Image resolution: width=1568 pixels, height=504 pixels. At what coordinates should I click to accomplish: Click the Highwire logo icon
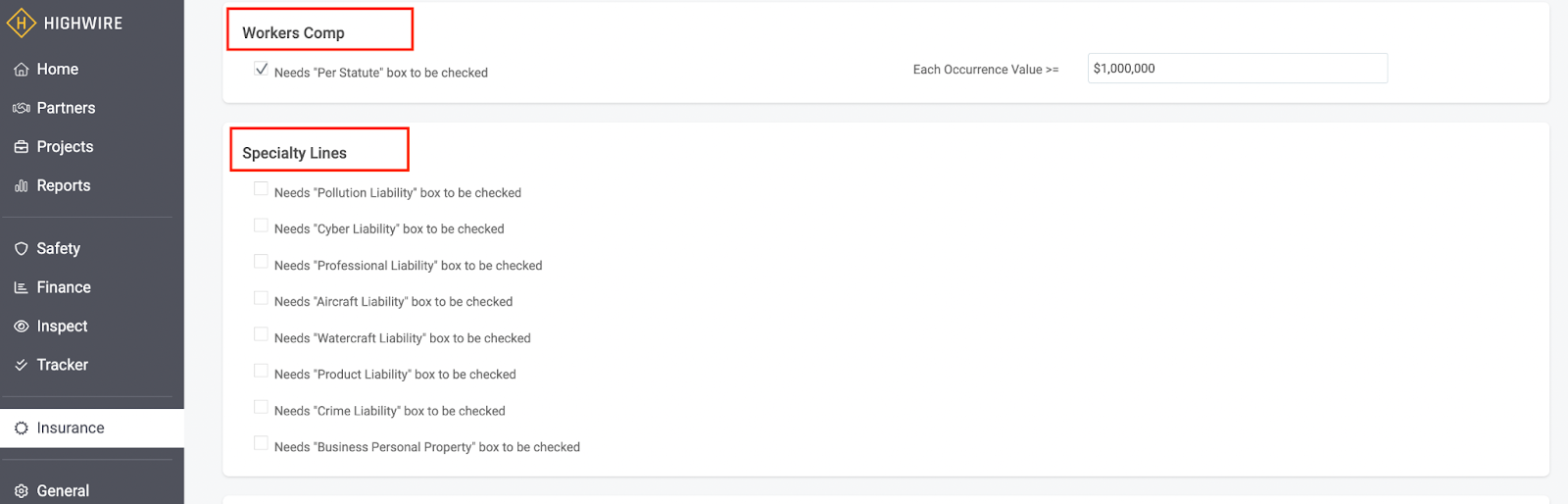pos(22,23)
